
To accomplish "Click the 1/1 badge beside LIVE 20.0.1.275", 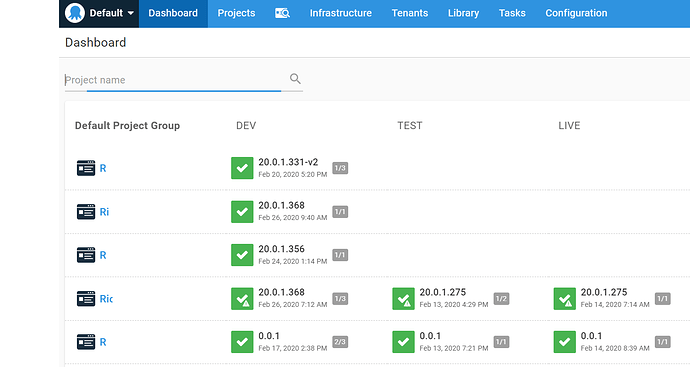I will pyautogui.click(x=662, y=298).
